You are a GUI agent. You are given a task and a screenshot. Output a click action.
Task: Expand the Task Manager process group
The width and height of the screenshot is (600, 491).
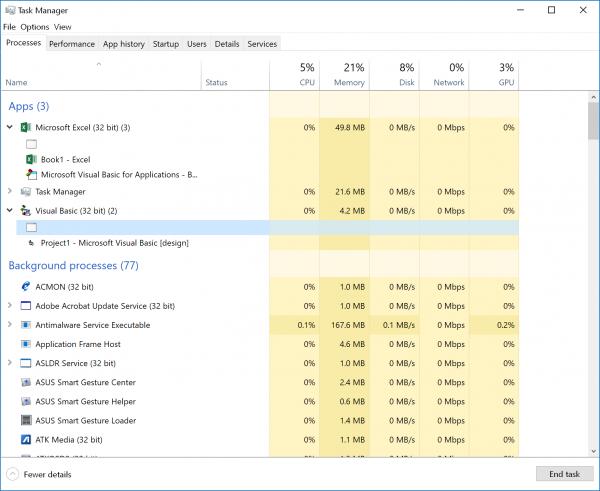pyautogui.click(x=10, y=191)
